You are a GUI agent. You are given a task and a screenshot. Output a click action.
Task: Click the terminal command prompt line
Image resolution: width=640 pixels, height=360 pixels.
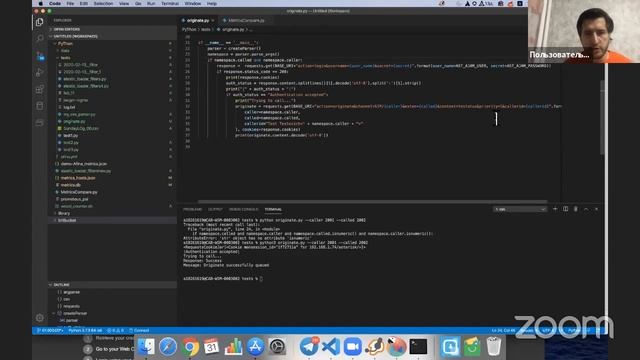(223, 278)
